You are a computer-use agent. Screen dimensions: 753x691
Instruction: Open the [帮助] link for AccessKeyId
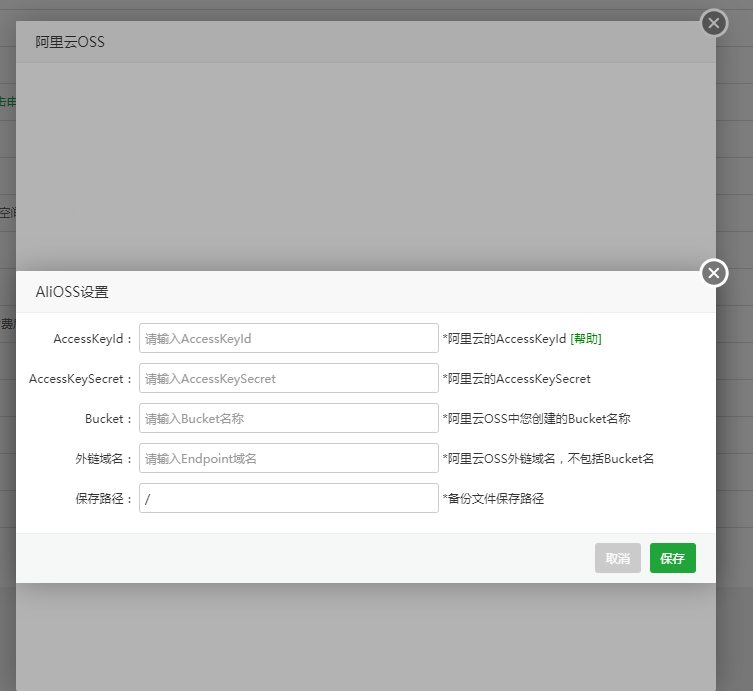[x=586, y=339]
